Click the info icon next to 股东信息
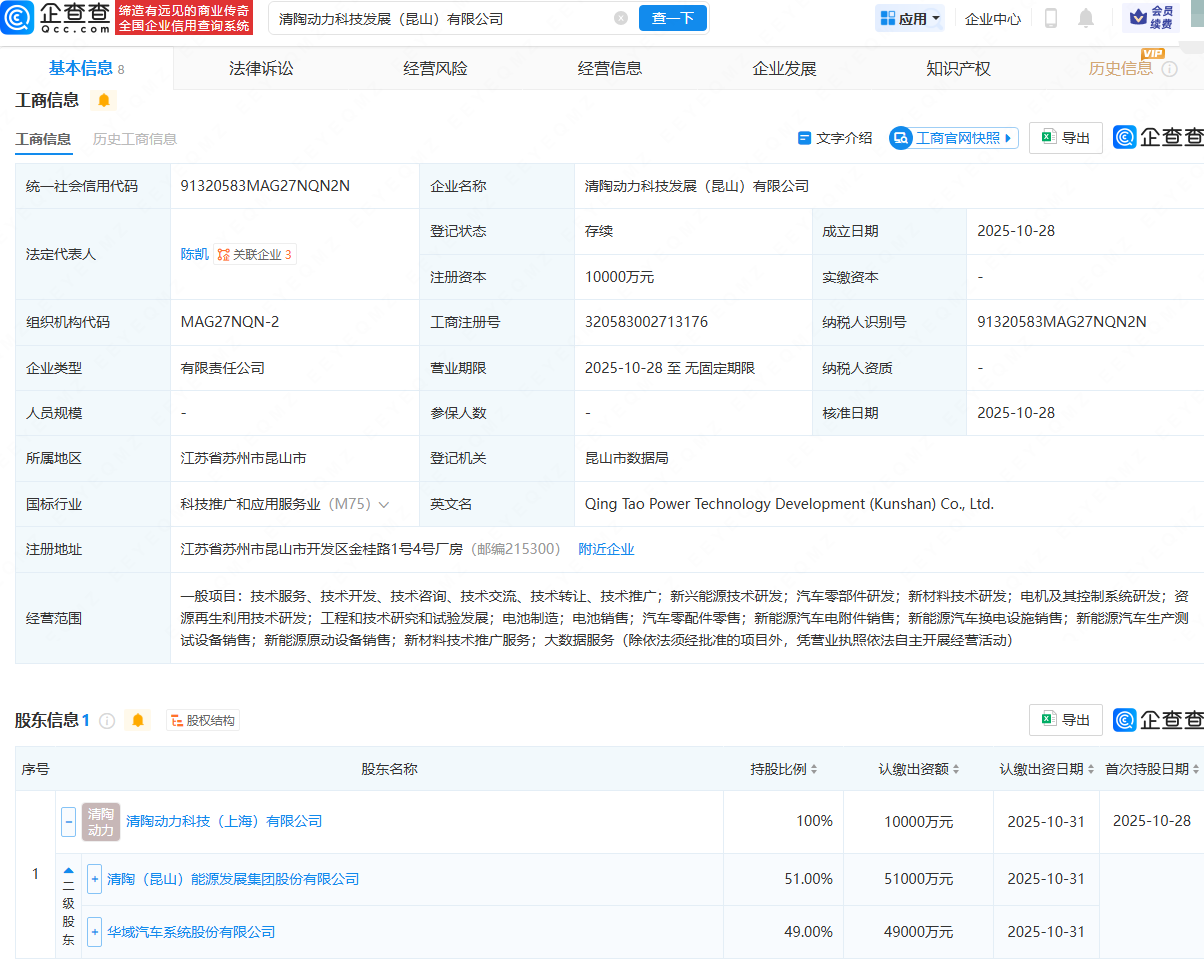This screenshot has height=960, width=1204. [107, 720]
